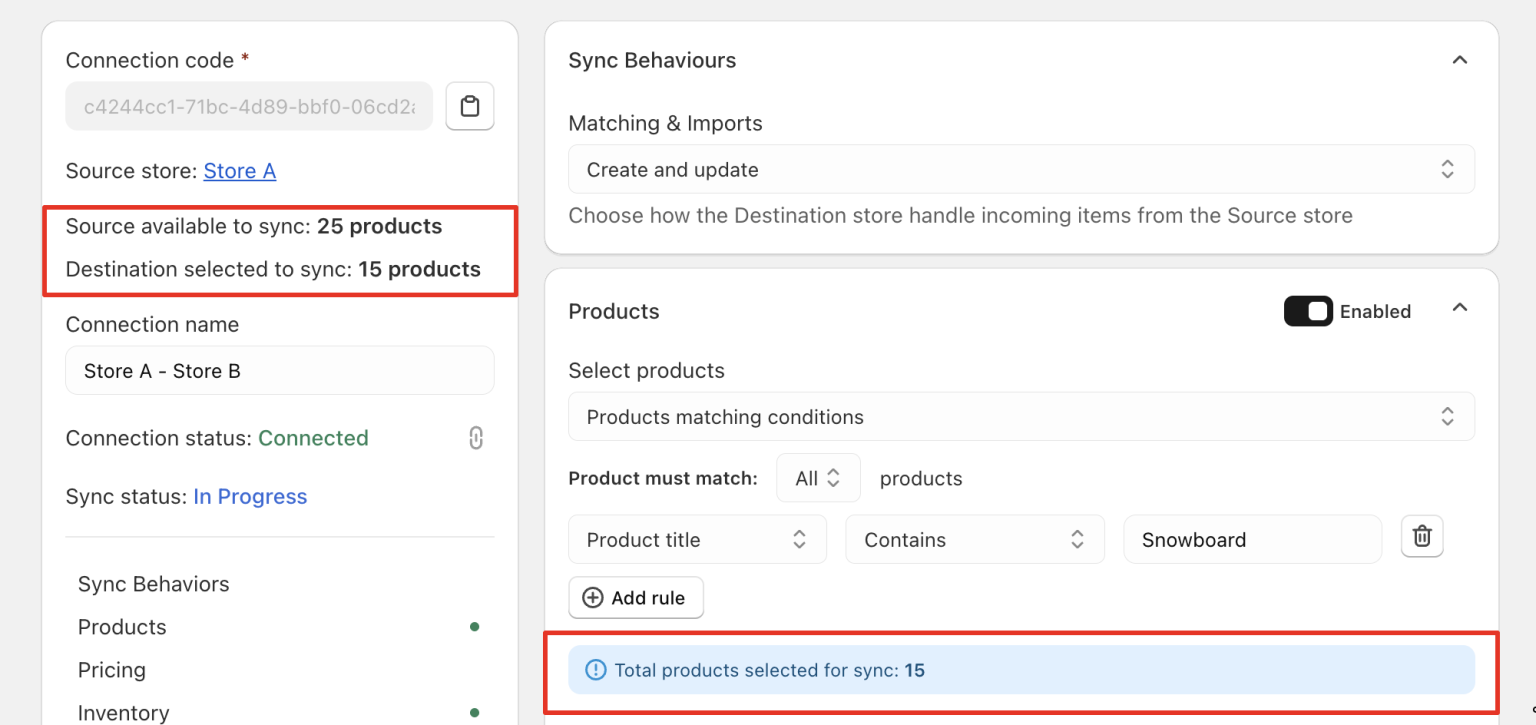Screen dimensions: 1536x725
Task: Click the Matching & Imports label
Action: (665, 124)
